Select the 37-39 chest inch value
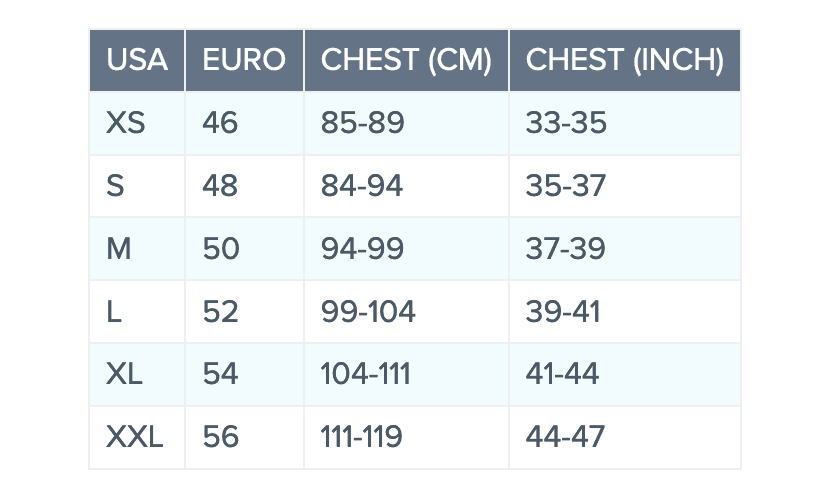 pos(566,249)
